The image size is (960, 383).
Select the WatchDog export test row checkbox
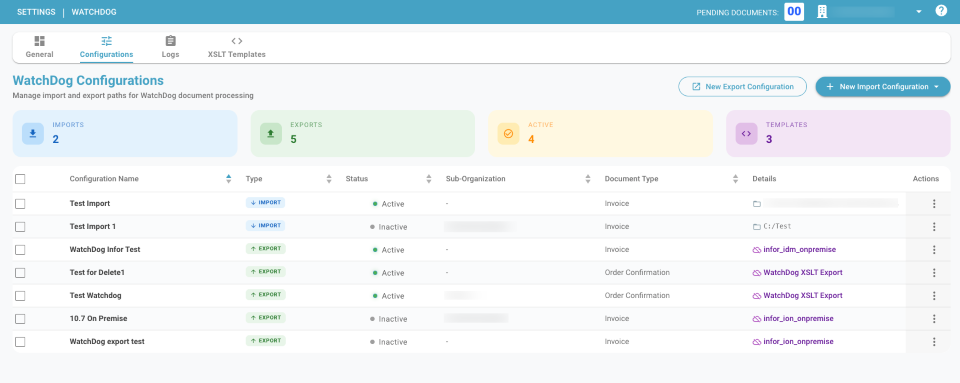20,341
